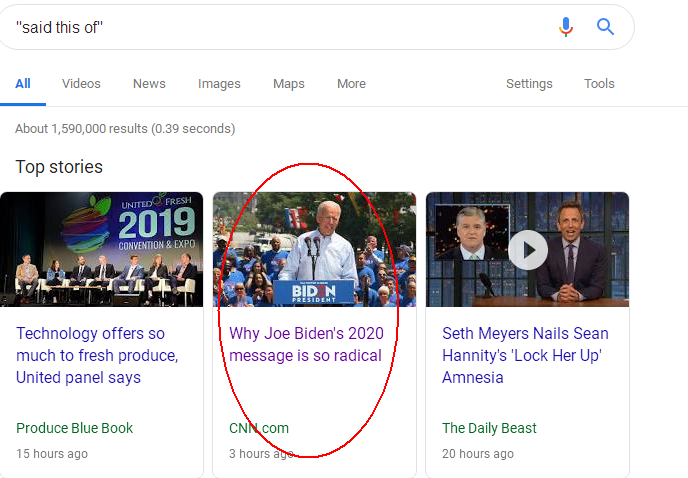
Task: Click the '15 hours ago' timestamp
Action: [x=52, y=453]
